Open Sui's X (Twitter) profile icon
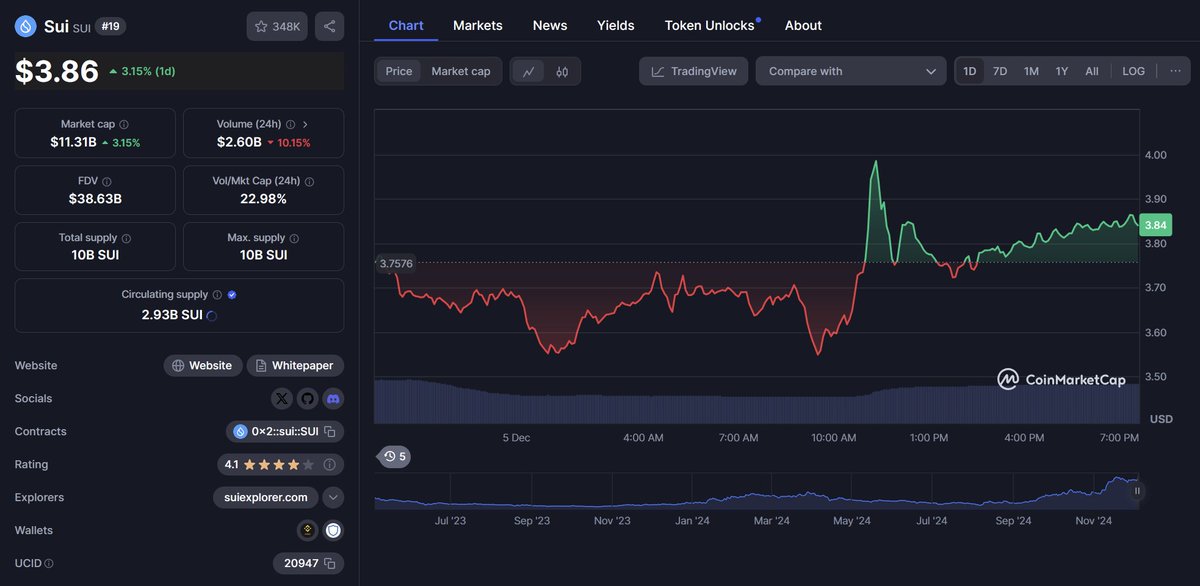Viewport: 1200px width, 586px height. point(281,398)
